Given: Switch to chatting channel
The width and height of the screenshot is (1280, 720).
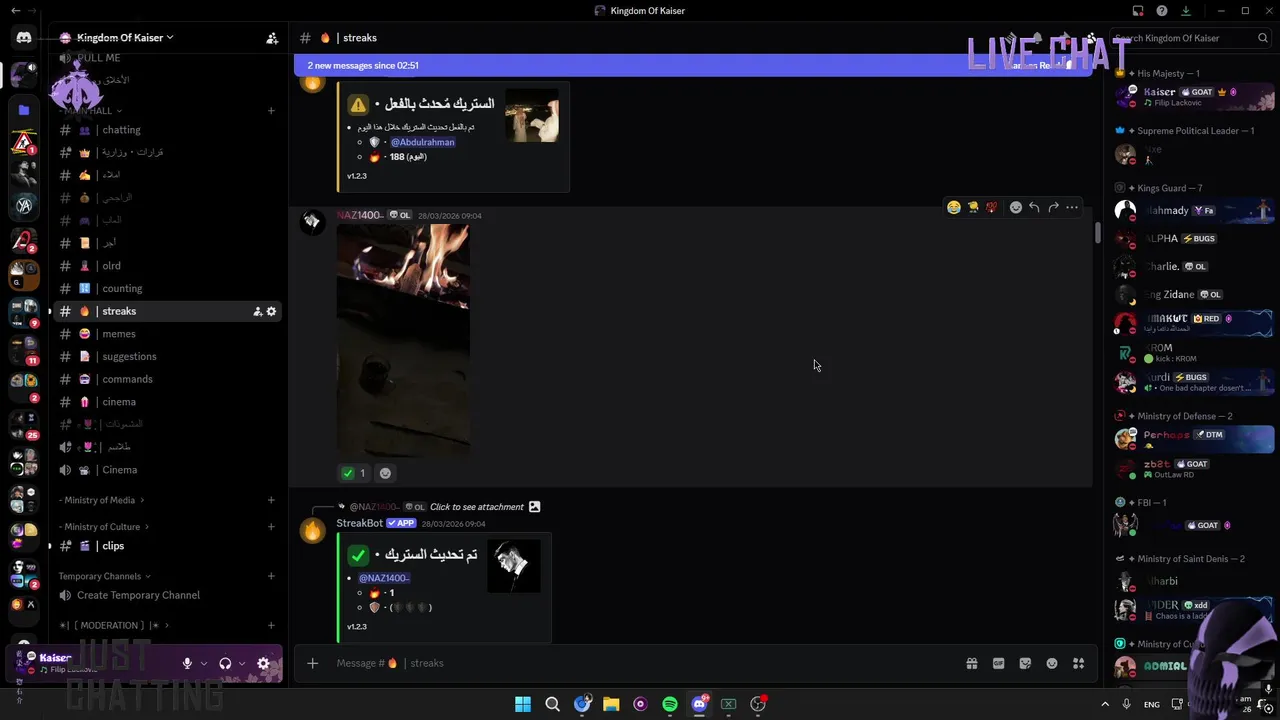Looking at the screenshot, I should click(167, 130).
